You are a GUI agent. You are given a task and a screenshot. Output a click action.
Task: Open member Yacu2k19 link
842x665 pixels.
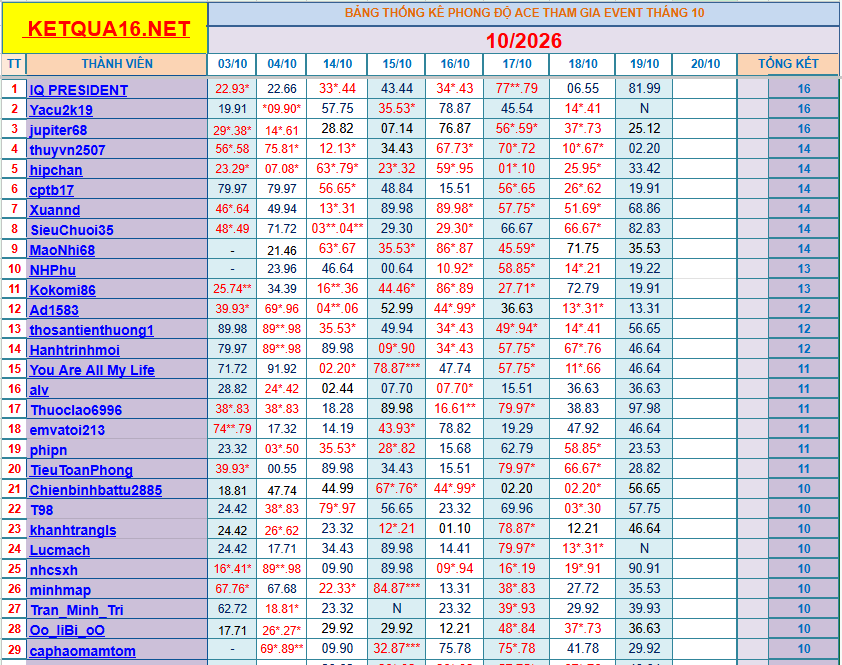61,110
